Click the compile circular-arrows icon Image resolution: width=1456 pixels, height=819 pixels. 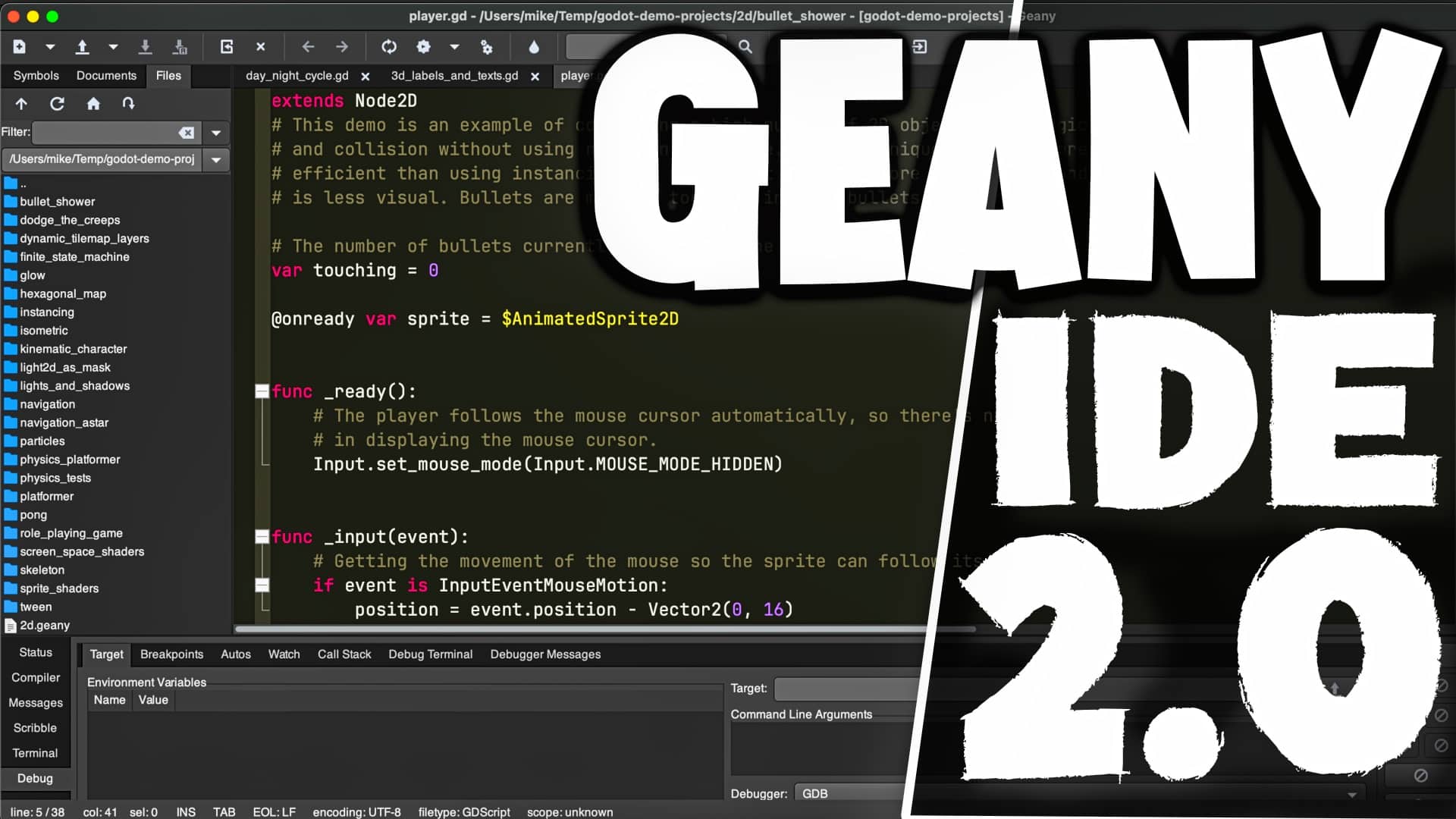click(x=389, y=47)
